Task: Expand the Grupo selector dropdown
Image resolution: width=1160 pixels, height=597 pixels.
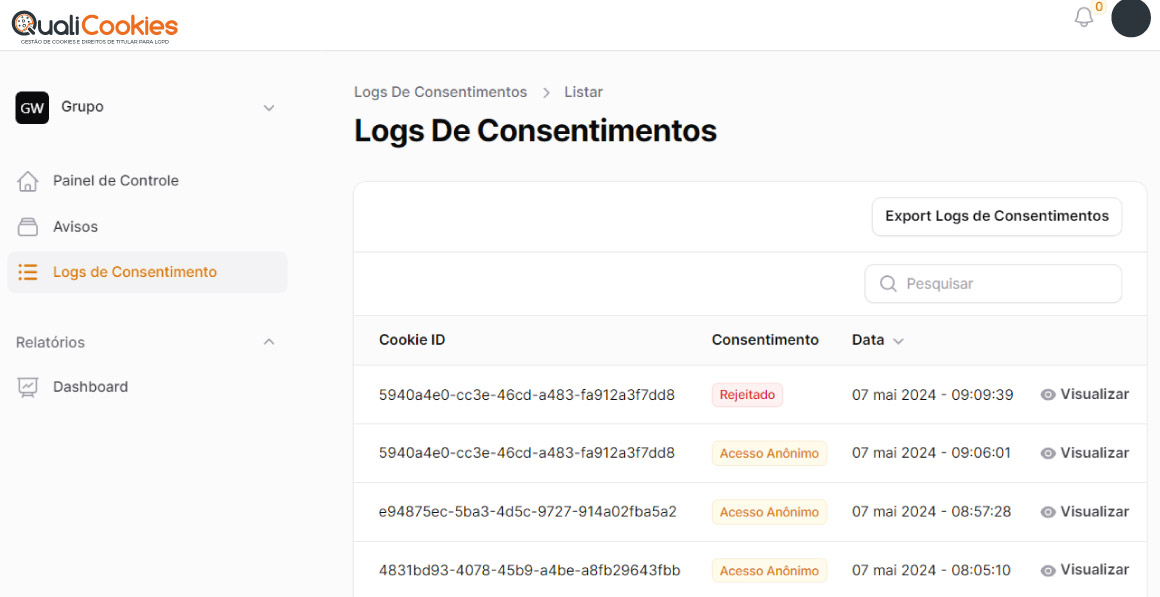Action: tap(268, 108)
